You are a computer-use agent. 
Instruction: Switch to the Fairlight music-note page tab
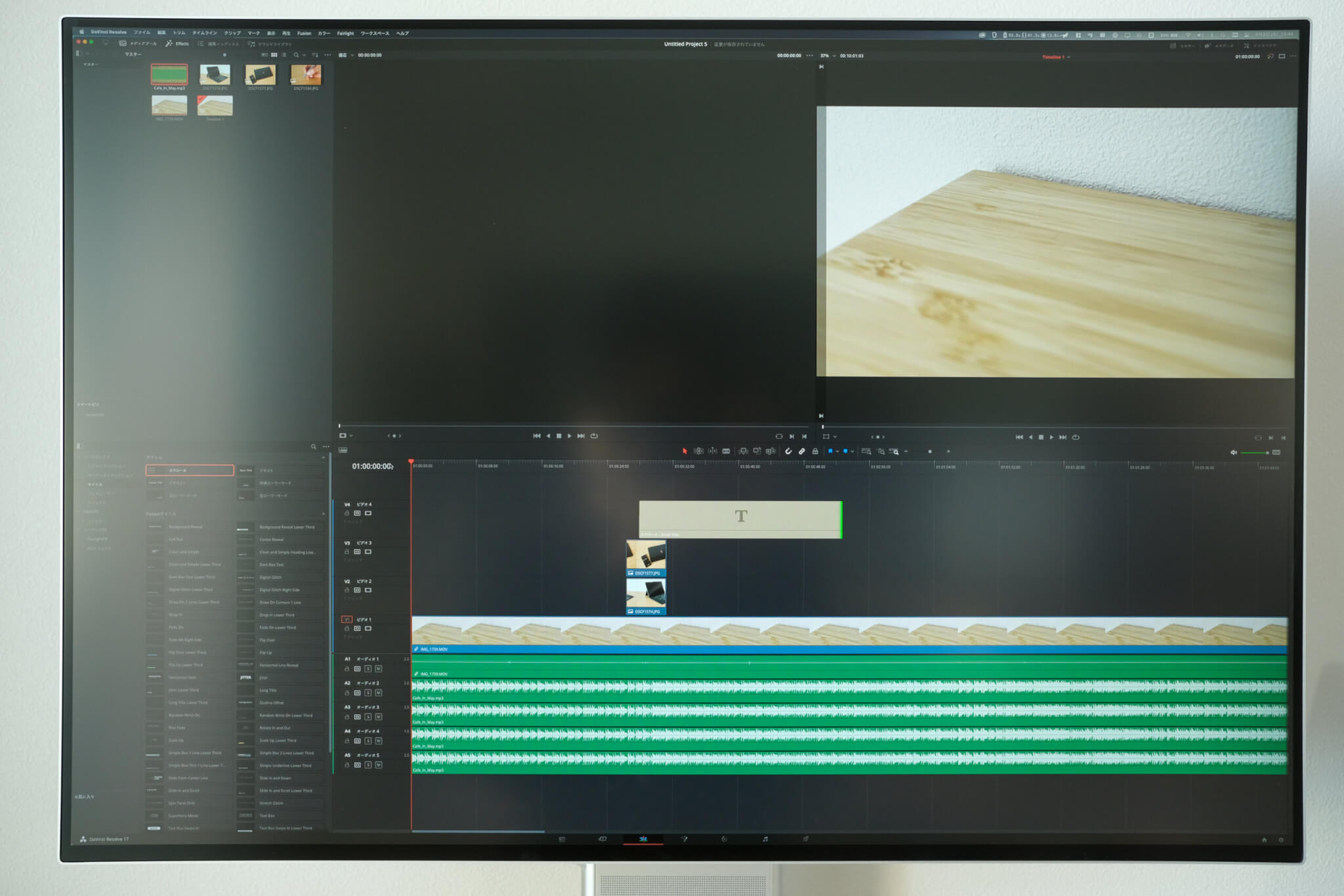(x=765, y=839)
